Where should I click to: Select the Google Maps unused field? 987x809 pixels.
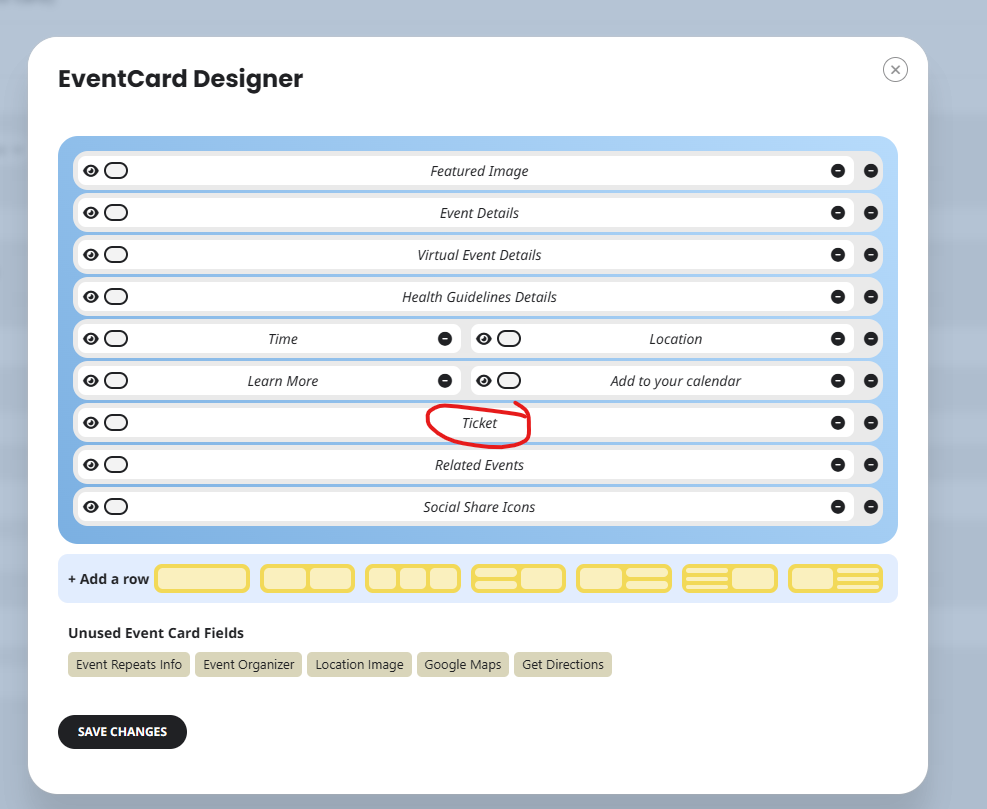pos(463,664)
